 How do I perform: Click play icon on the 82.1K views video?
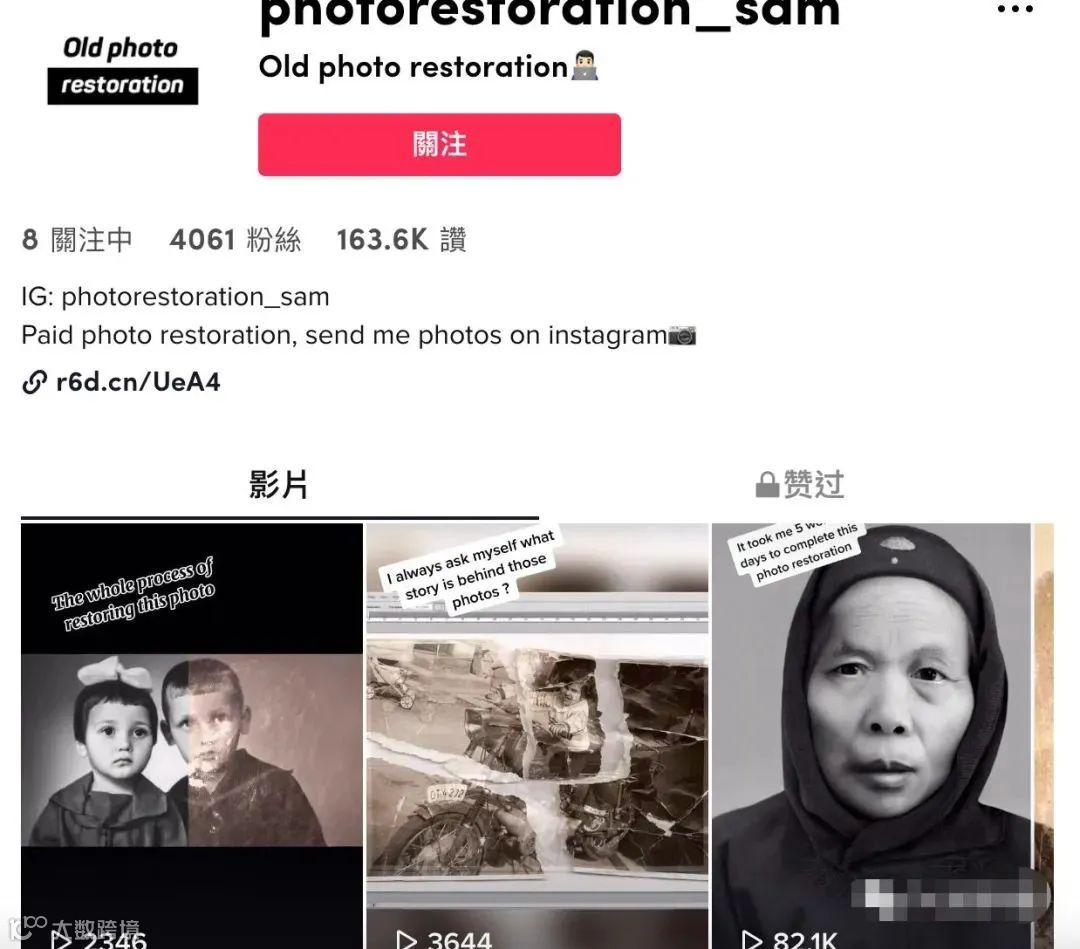click(751, 940)
